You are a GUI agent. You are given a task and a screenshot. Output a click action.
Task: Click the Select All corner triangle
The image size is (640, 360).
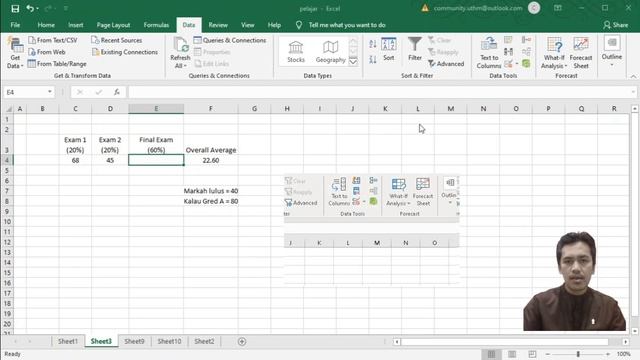pos(9,109)
